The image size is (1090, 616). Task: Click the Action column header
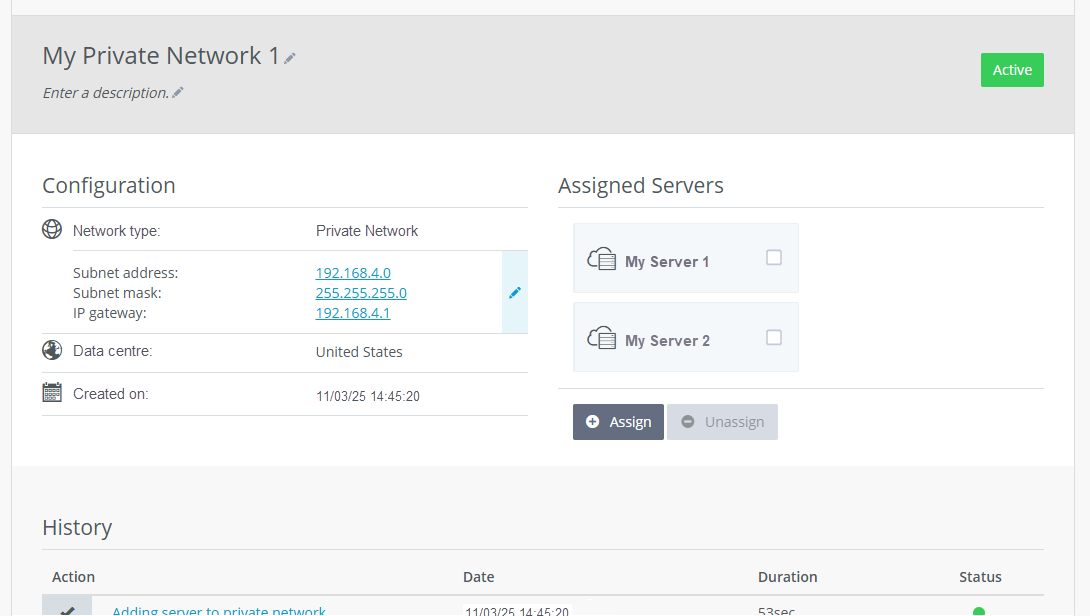point(73,577)
